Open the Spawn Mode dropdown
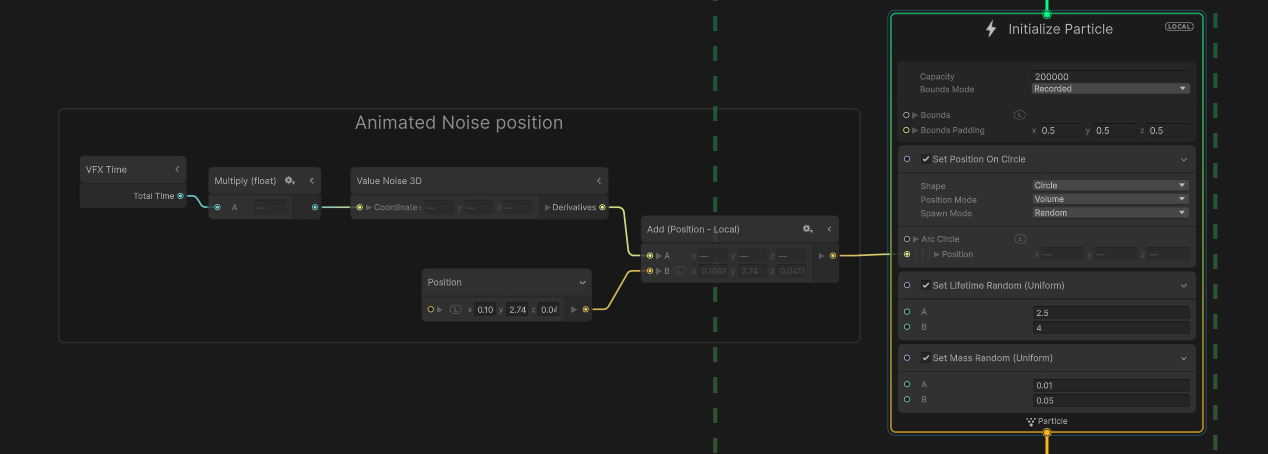Screen dimensions: 1268x454 pos(1110,213)
